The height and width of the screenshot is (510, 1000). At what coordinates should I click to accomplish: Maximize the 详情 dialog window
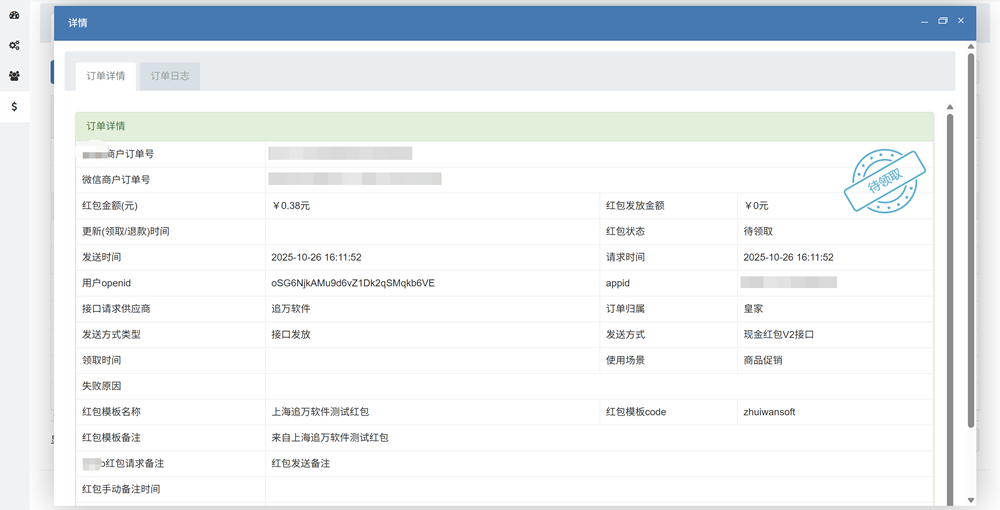[x=943, y=21]
